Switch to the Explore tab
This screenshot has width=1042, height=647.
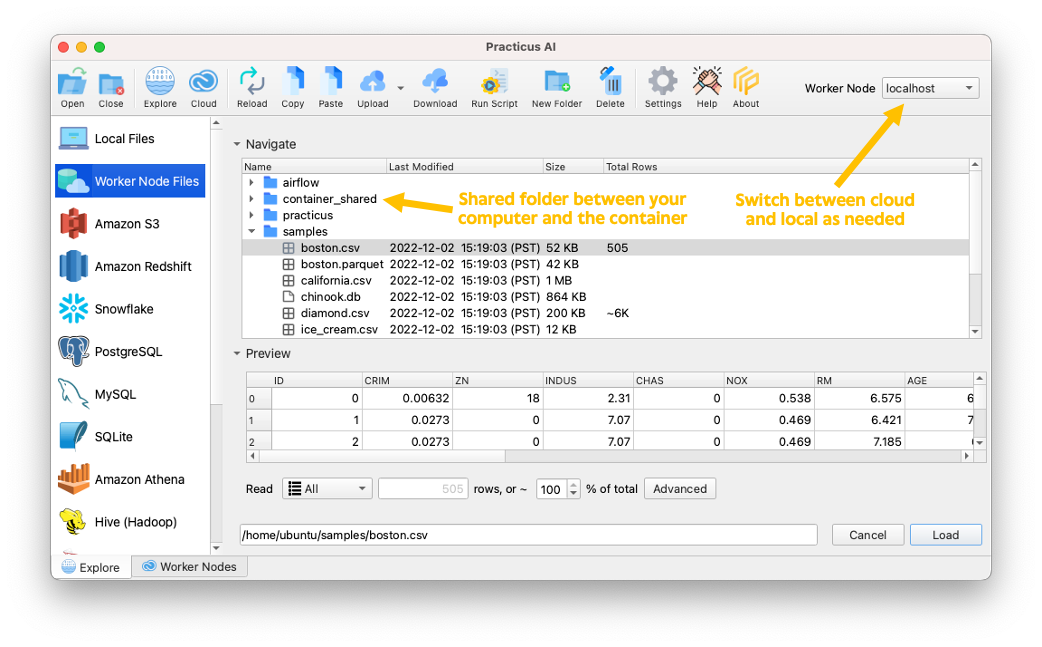click(x=91, y=567)
